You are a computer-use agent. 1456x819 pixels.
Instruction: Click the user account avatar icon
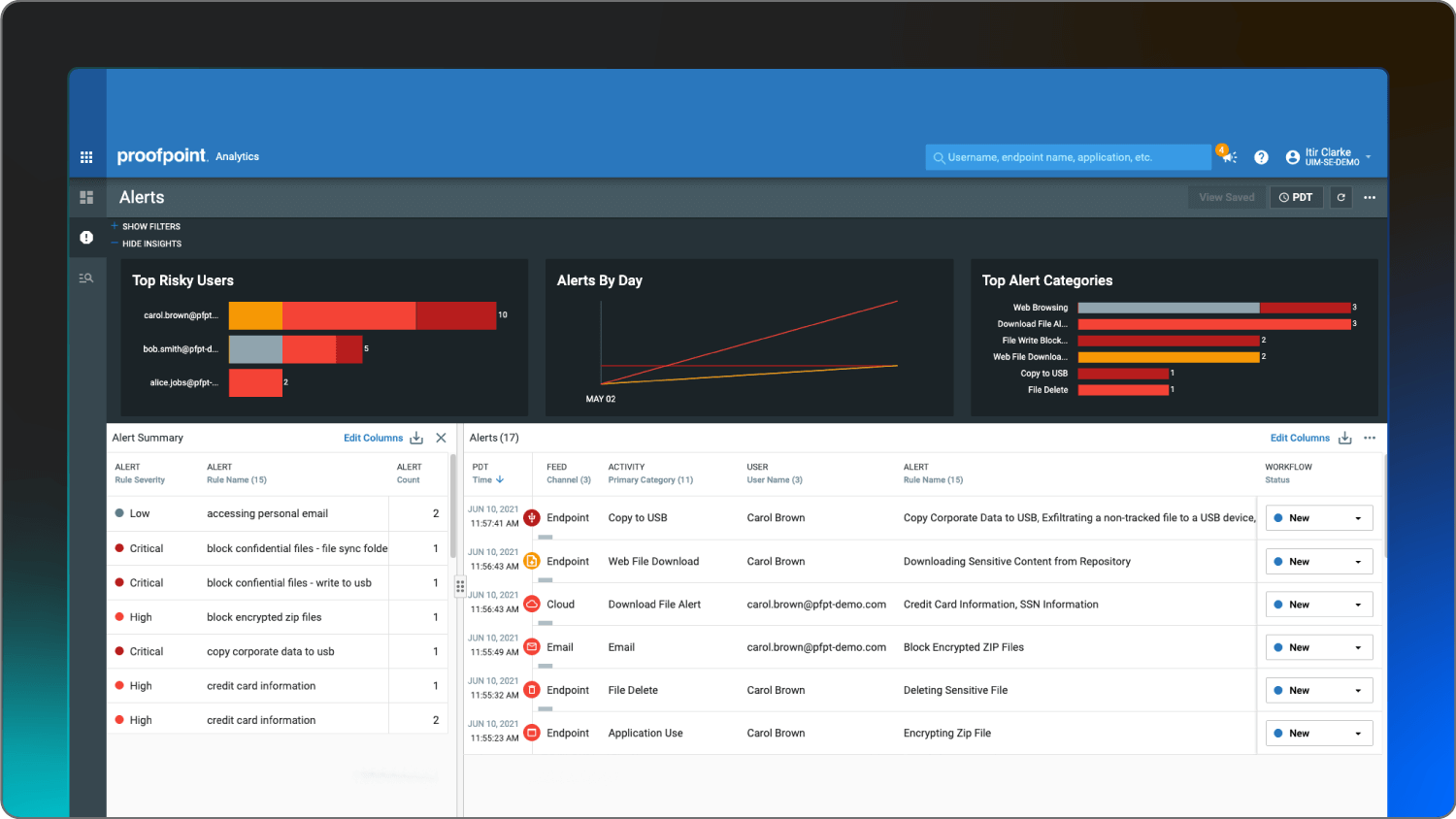click(x=1293, y=157)
